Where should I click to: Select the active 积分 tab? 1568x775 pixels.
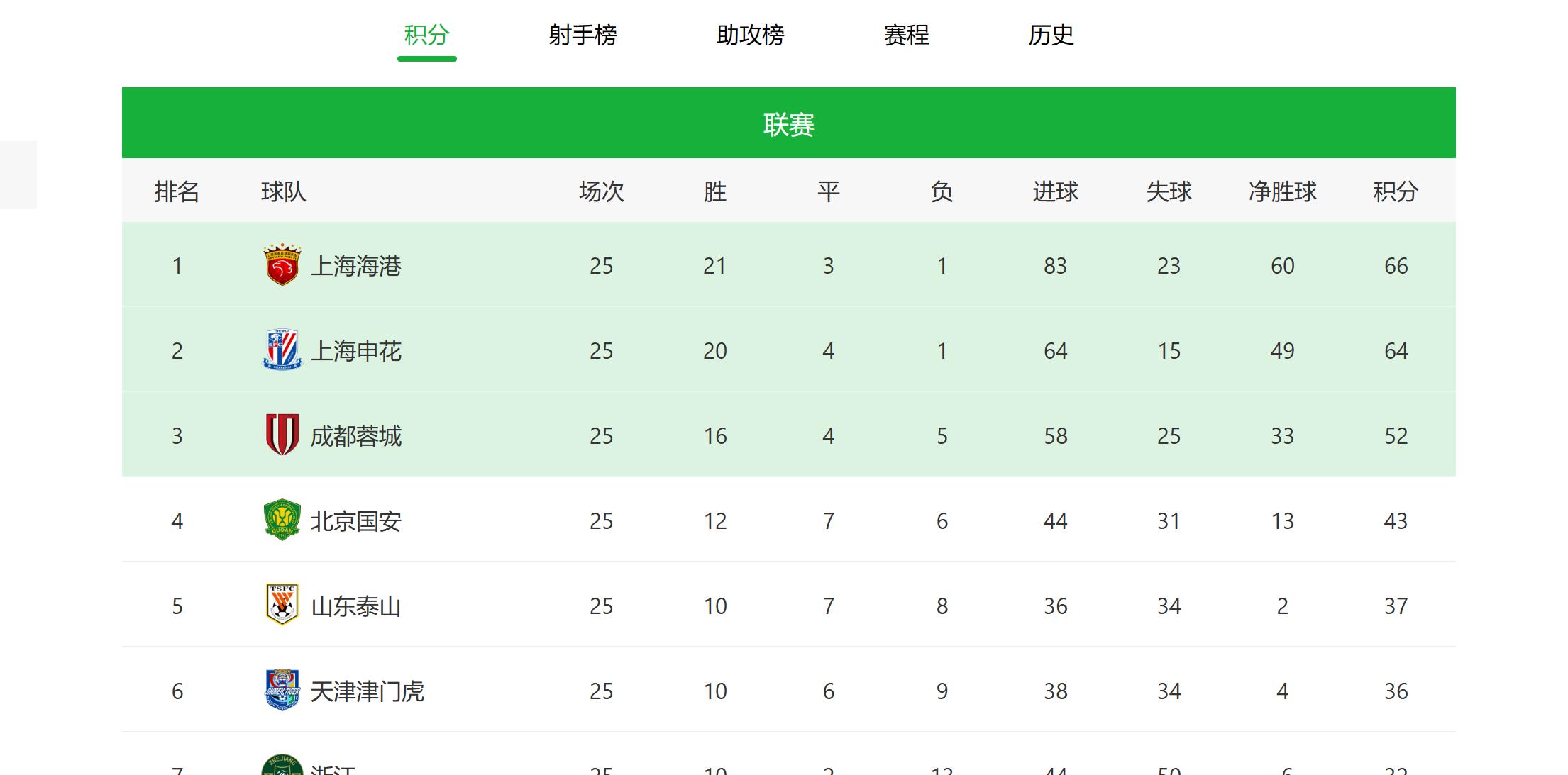tap(426, 35)
